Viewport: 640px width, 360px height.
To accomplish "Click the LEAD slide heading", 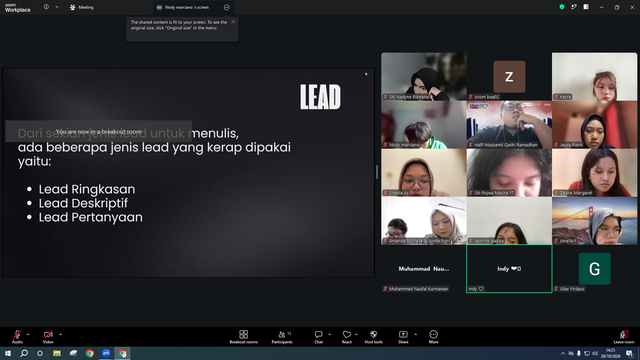I will click(x=320, y=97).
